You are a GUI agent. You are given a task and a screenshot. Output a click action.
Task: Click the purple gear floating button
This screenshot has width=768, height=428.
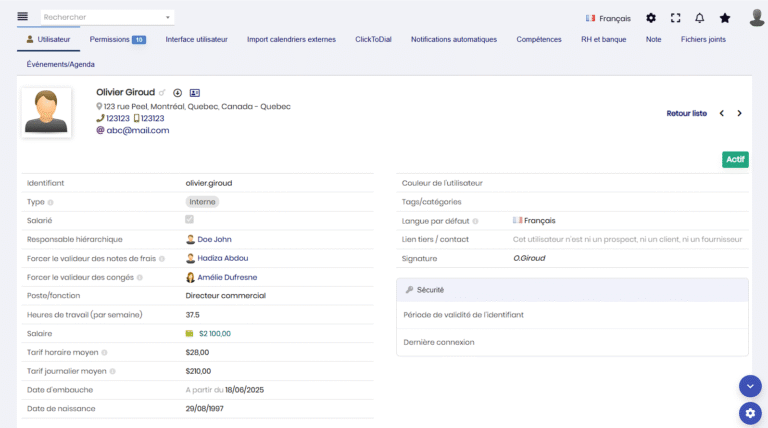pyautogui.click(x=750, y=412)
